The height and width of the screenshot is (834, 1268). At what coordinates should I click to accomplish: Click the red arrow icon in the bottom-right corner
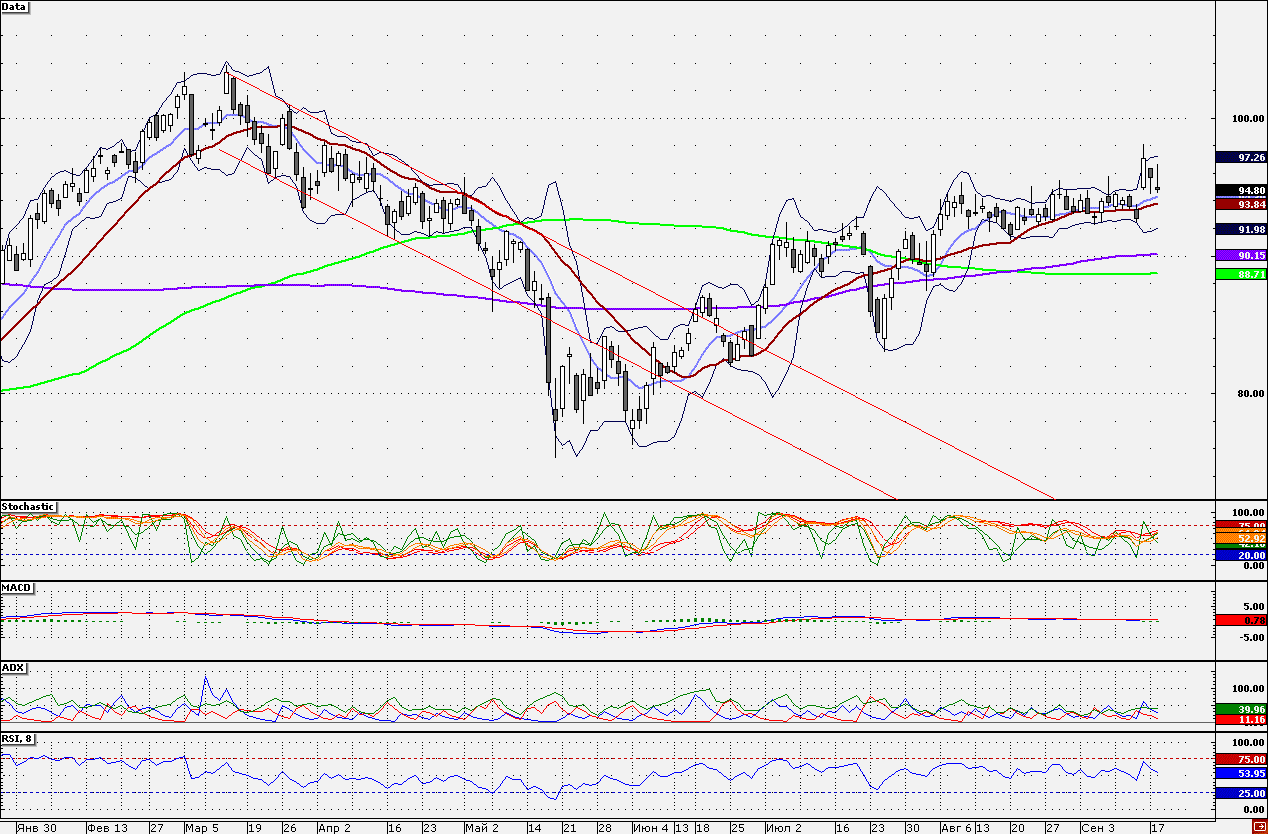coord(1258,827)
